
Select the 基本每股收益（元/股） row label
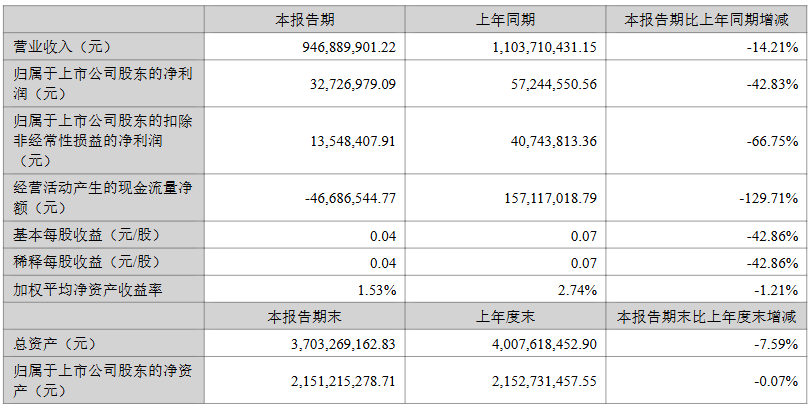coord(87,235)
